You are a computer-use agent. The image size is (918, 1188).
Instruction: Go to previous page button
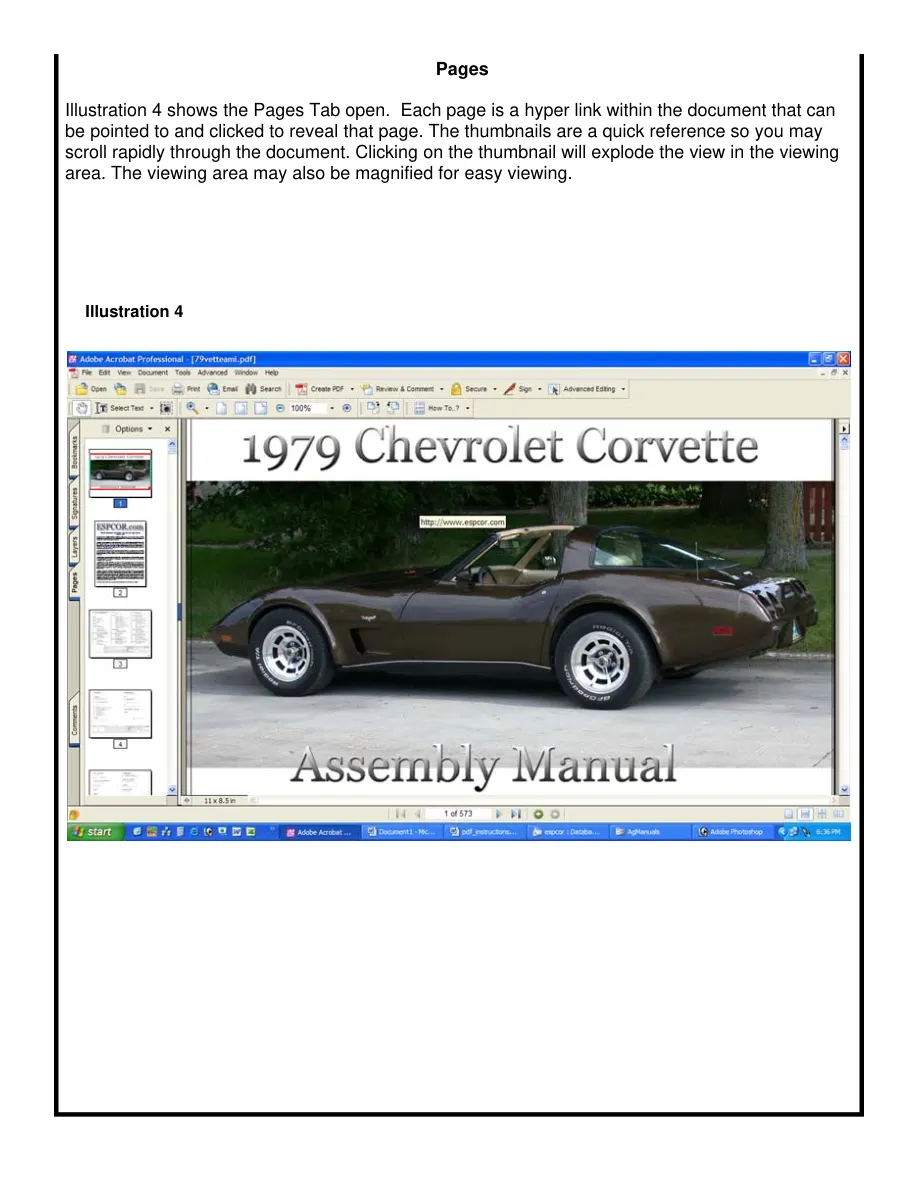point(417,814)
